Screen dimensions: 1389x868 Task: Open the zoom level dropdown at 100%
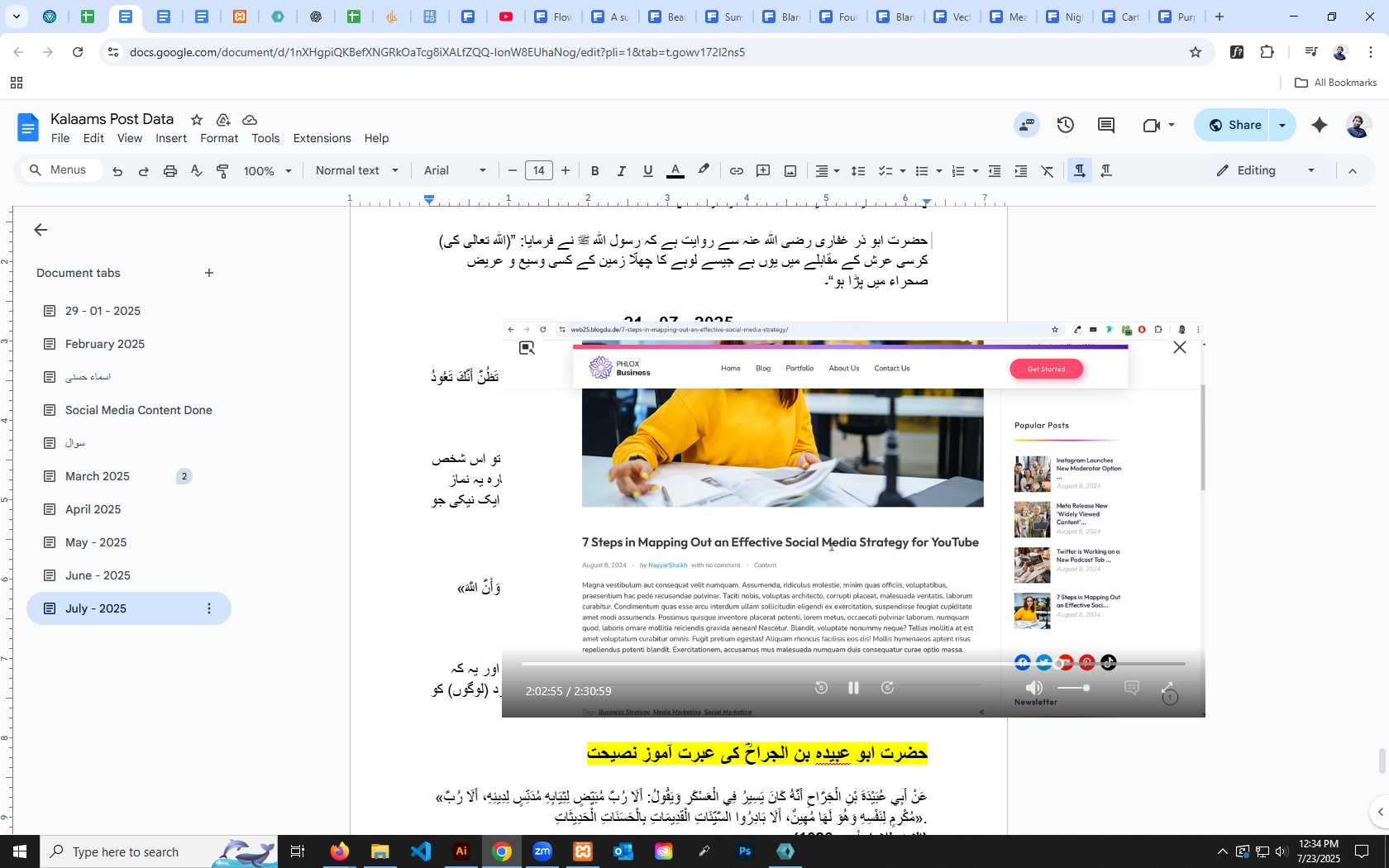point(267,171)
